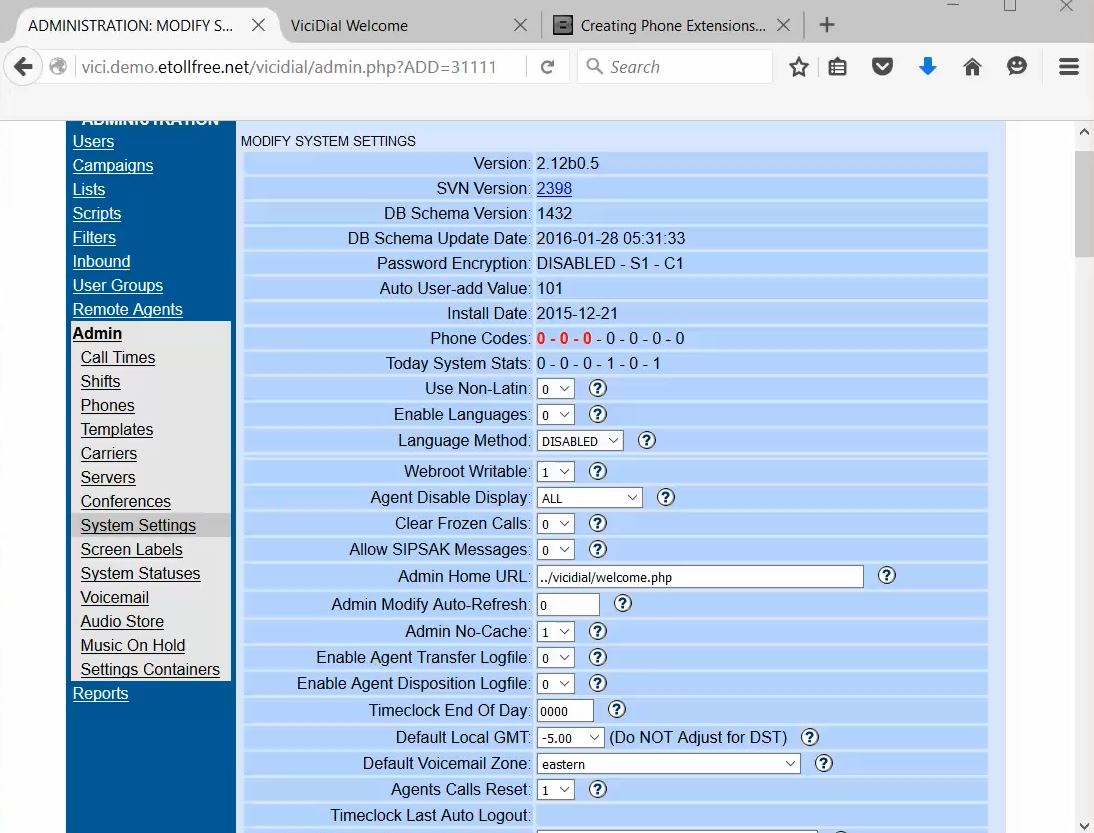Open help for Enable Agent Disposition Logfile

click(598, 683)
